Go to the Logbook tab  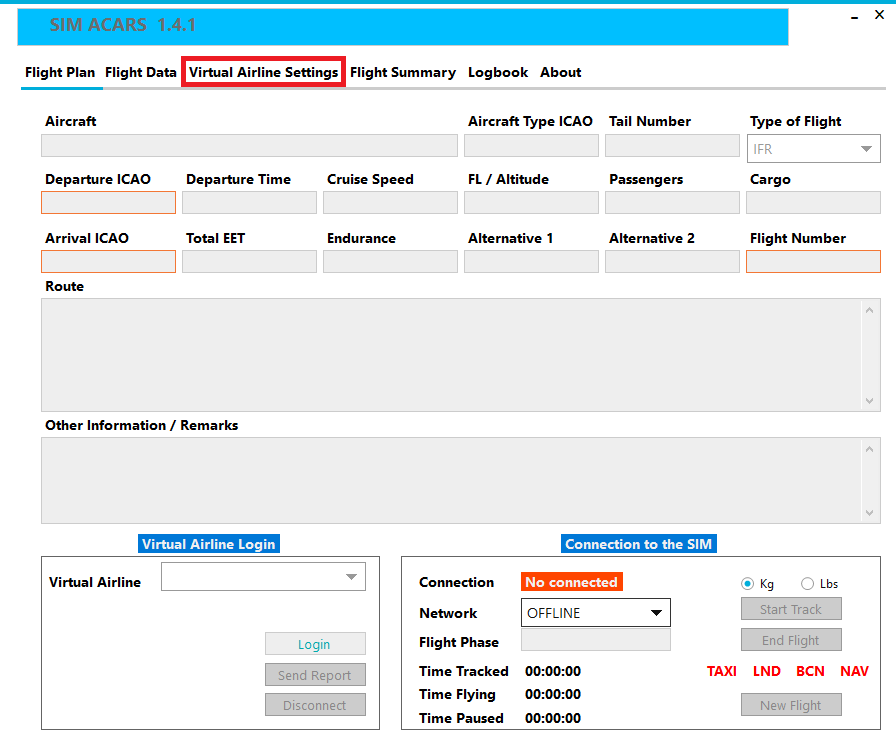click(497, 73)
